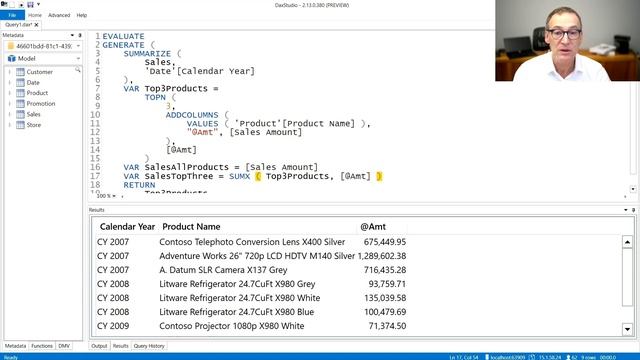This screenshot has width=640, height=360.
Task: Select cell Litware Refrigerator 24.7CuFt X980 White
Action: [x=240, y=298]
